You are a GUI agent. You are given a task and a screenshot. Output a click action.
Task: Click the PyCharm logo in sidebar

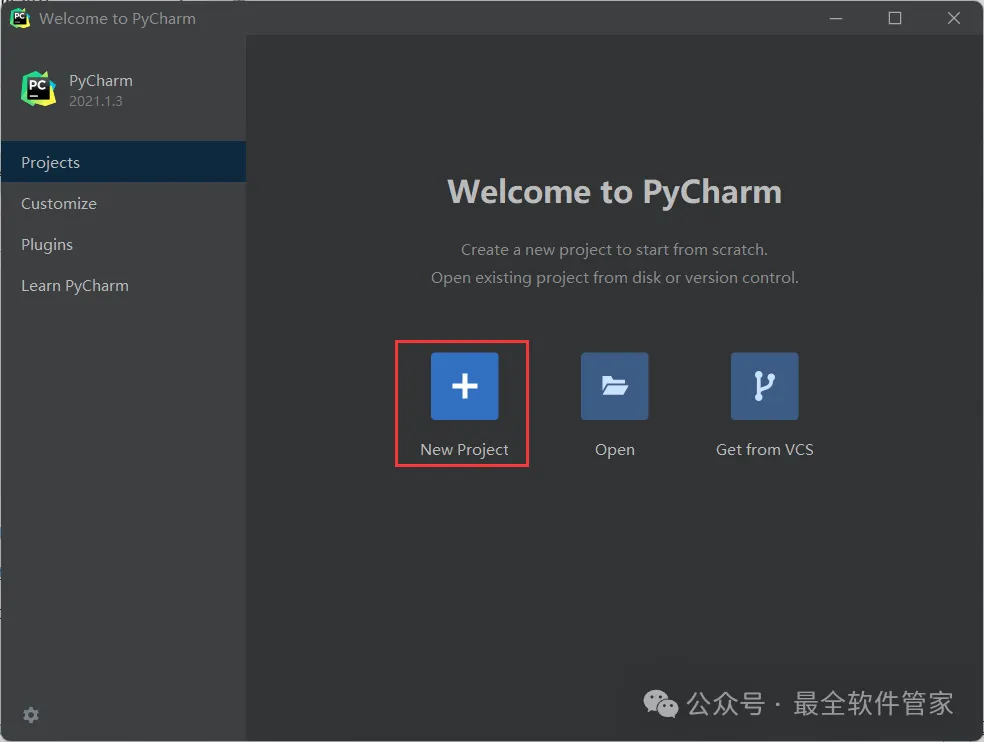pos(38,89)
